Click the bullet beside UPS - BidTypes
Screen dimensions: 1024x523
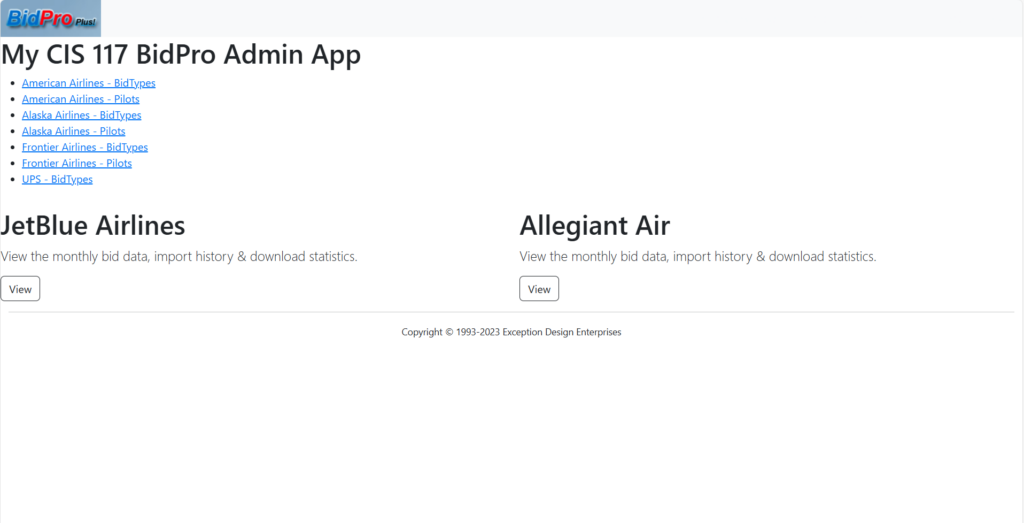click(x=12, y=180)
